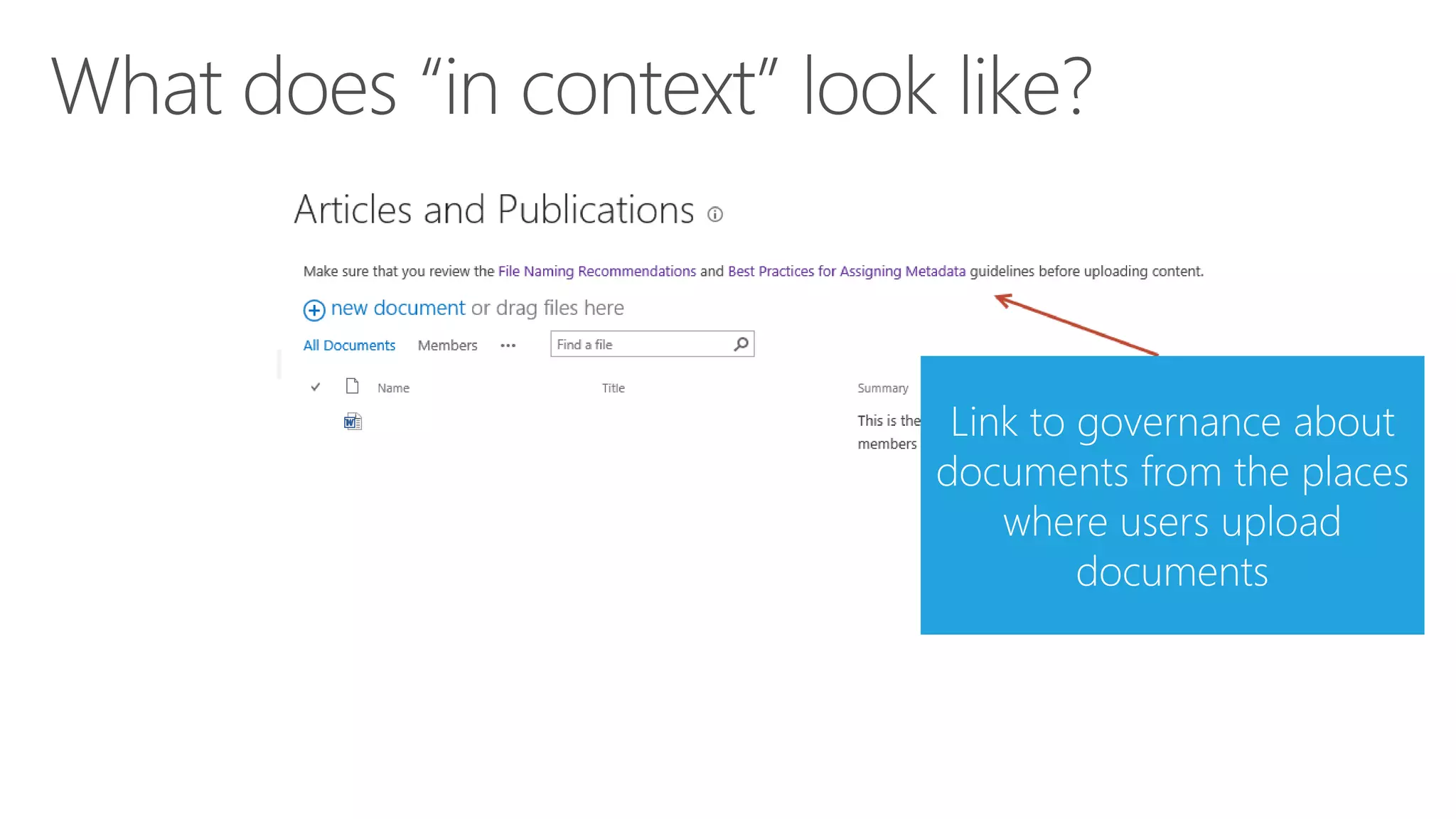Switch to the All Documents view

click(x=349, y=346)
